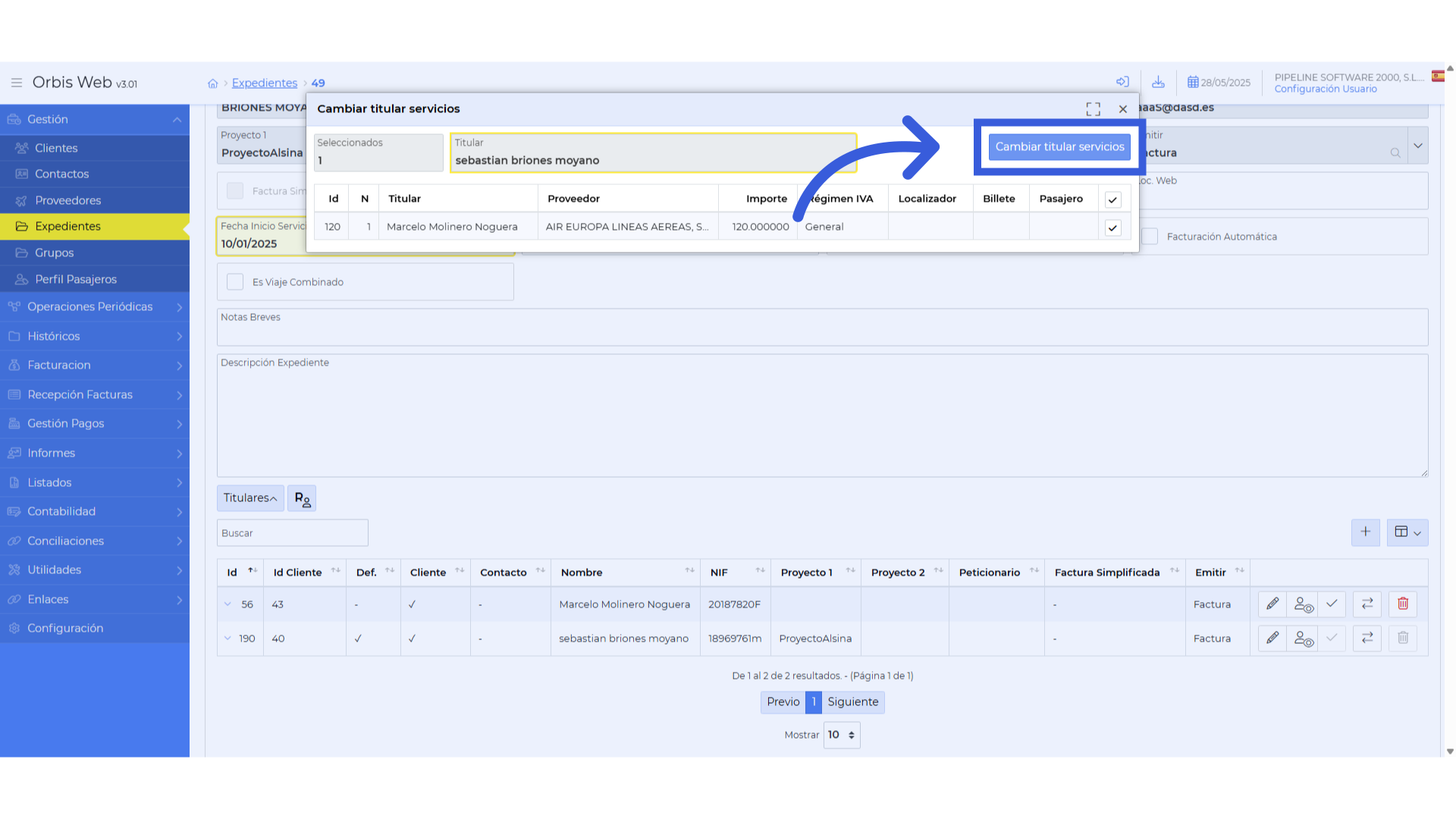1456x819 pixels.
Task: Click Cambiar titular servicios button
Action: [x=1059, y=147]
